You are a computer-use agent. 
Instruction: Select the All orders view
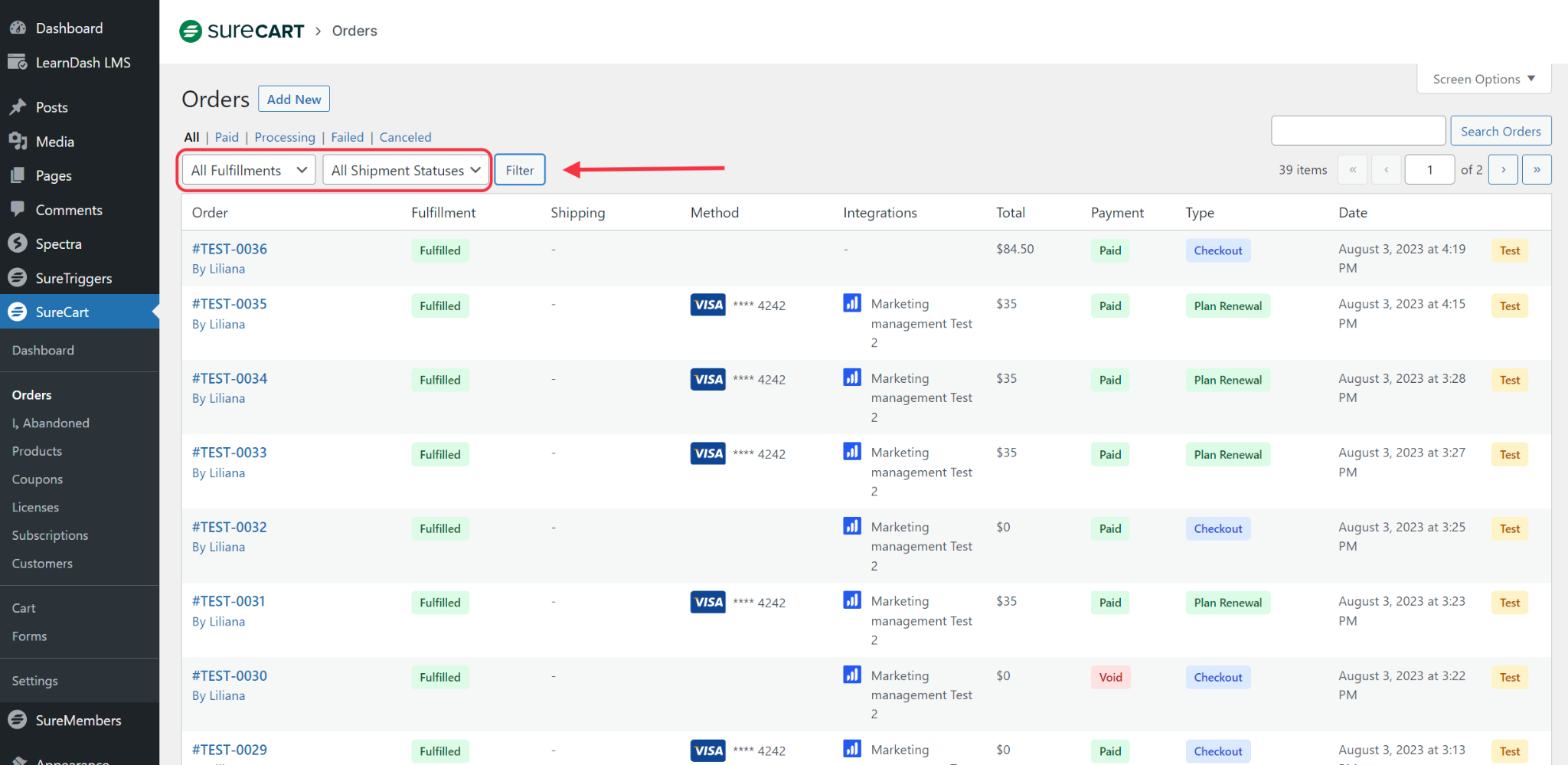click(191, 137)
